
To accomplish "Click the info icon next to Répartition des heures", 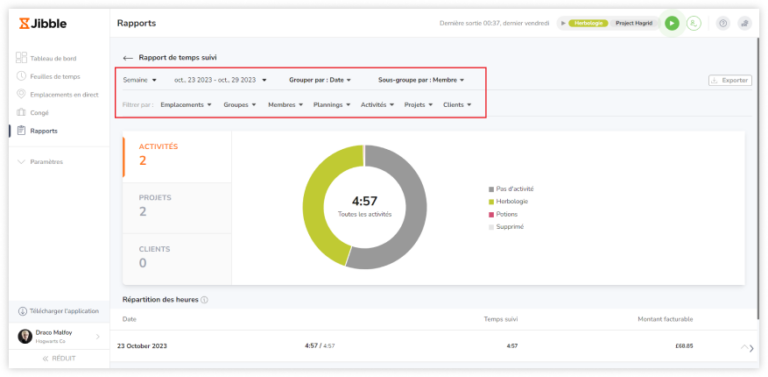I will coord(204,300).
